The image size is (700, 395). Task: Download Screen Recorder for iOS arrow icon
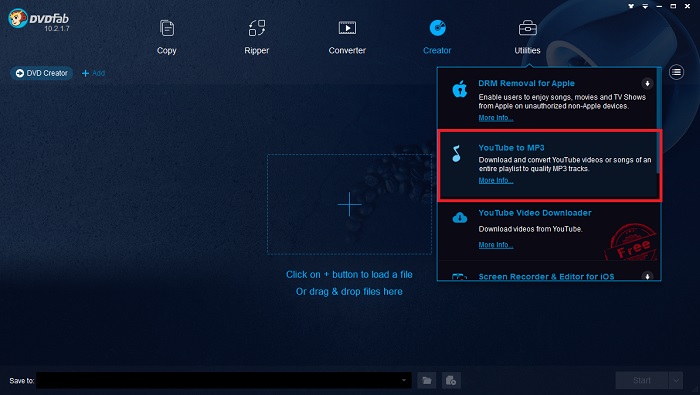pyautogui.click(x=647, y=276)
